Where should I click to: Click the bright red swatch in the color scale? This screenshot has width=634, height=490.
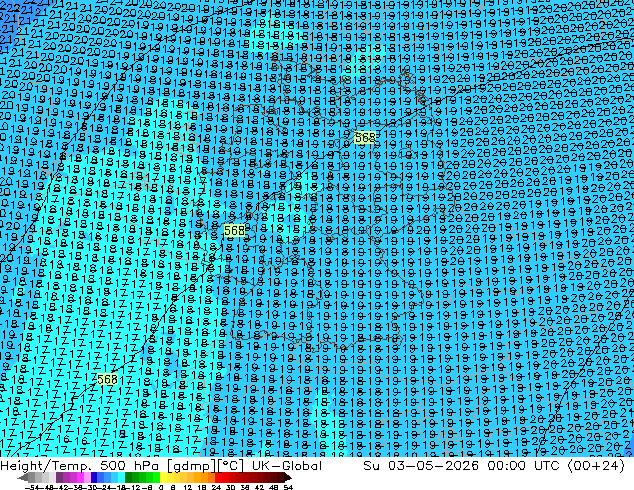(x=218, y=477)
